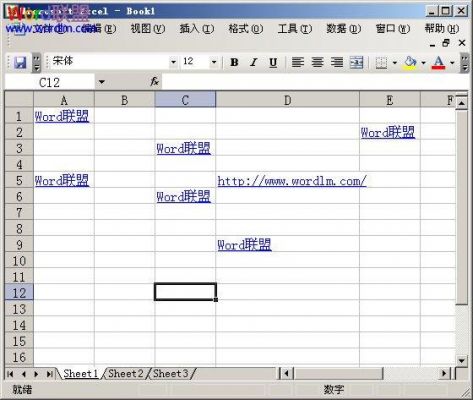Expand the font name list showing 宋体
473x400 pixels.
(x=173, y=62)
